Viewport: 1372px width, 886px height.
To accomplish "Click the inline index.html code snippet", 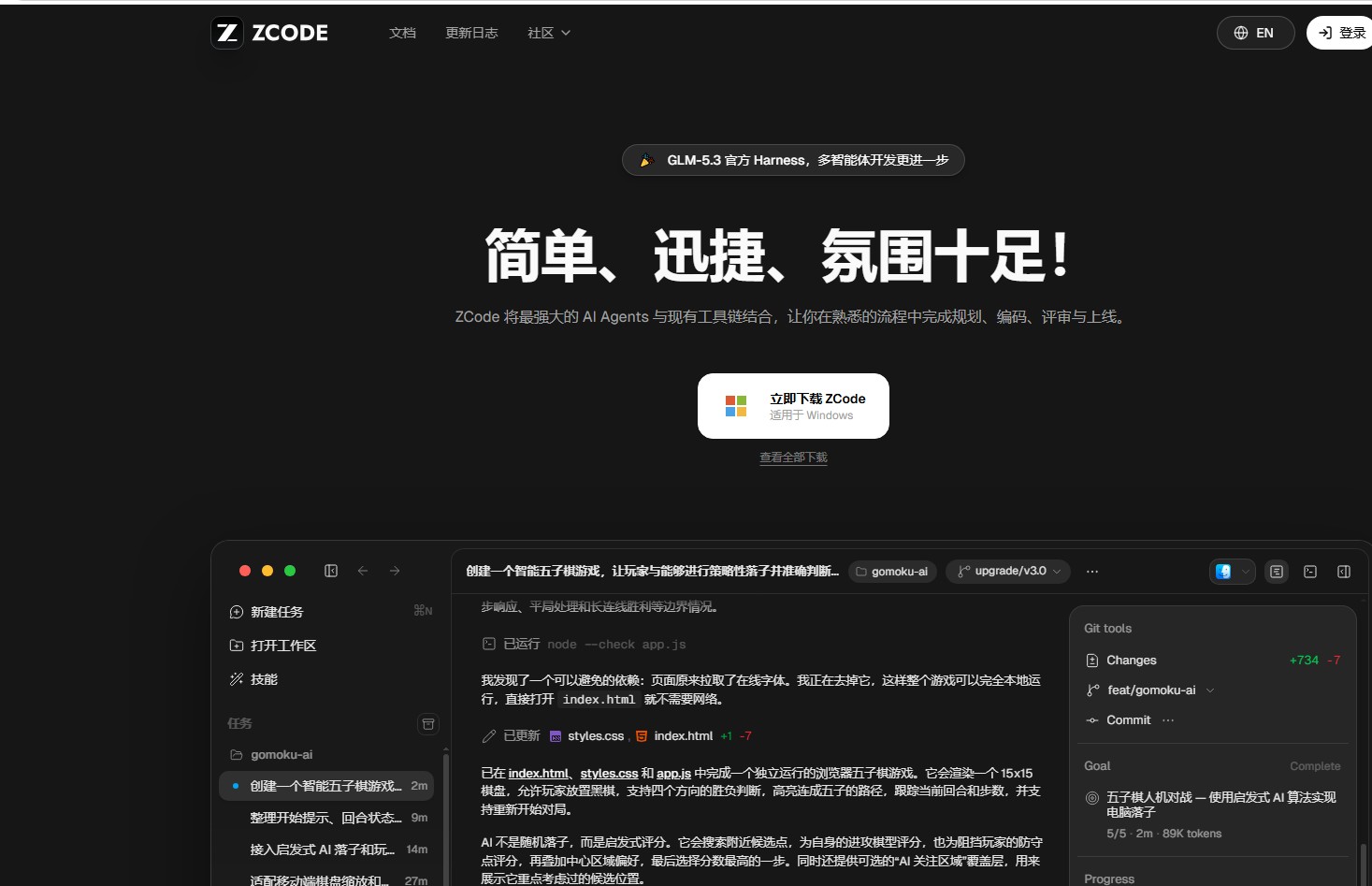I will 599,699.
